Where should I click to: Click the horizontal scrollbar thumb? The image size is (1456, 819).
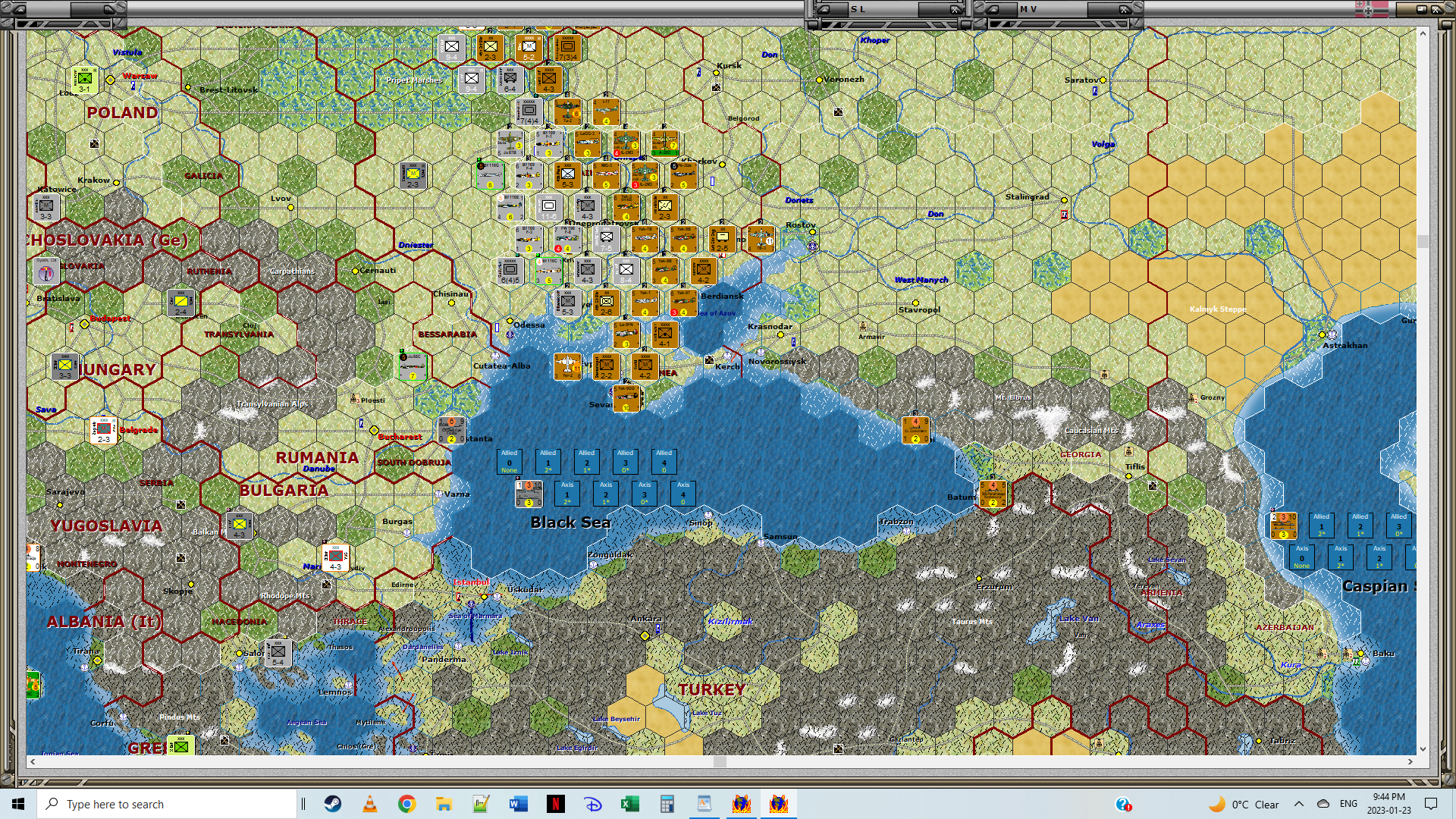coord(720,761)
